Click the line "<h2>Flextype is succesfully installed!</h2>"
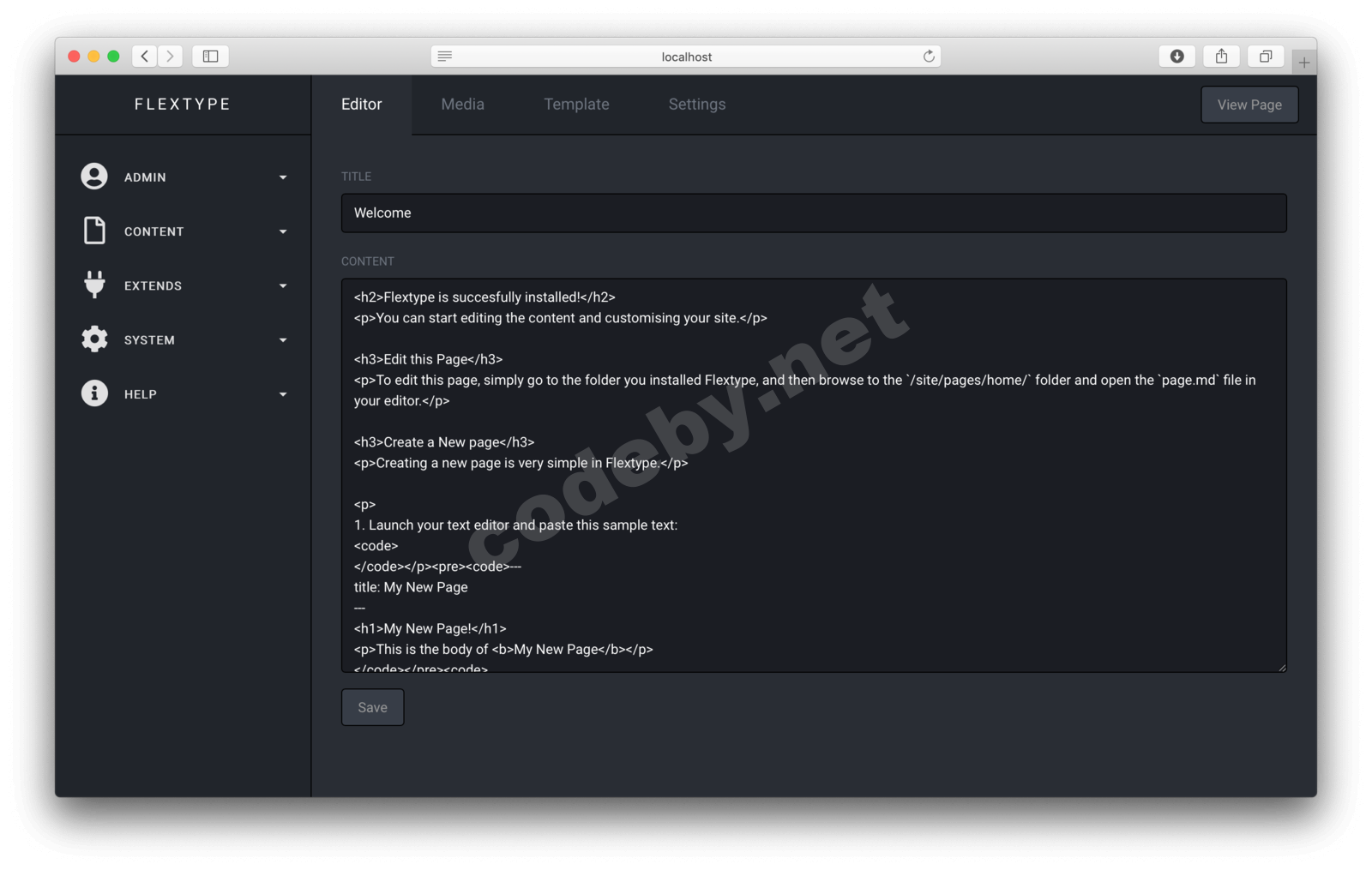The height and width of the screenshot is (870, 1372). pyautogui.click(x=484, y=297)
